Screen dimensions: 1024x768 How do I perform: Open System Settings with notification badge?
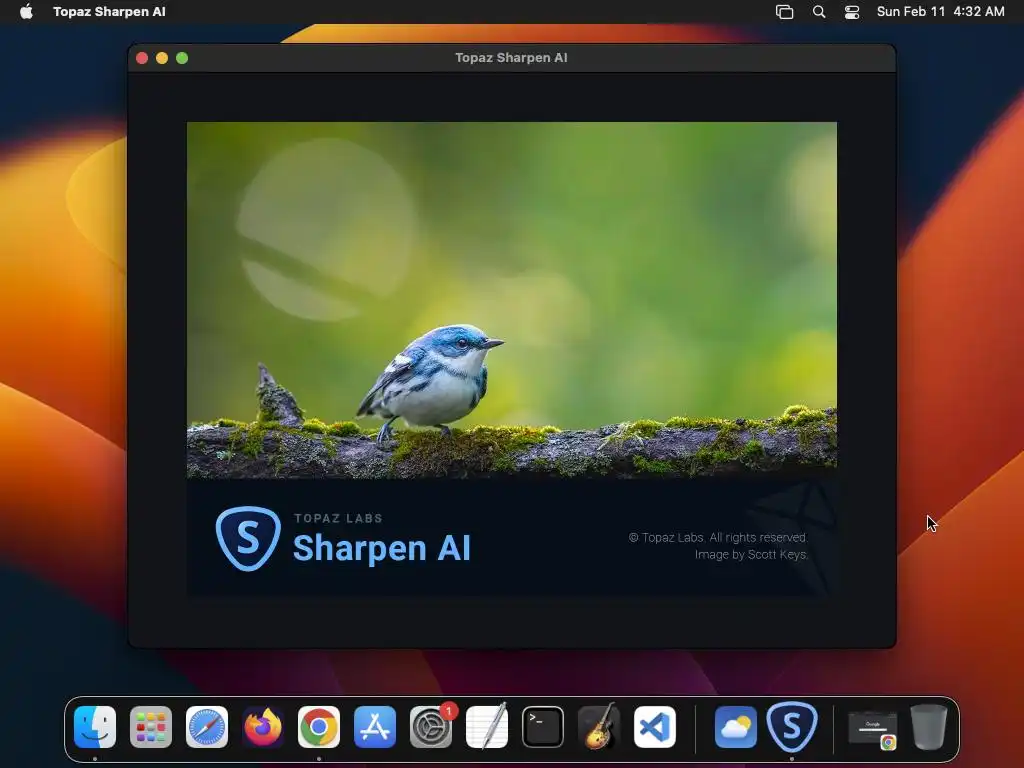431,727
